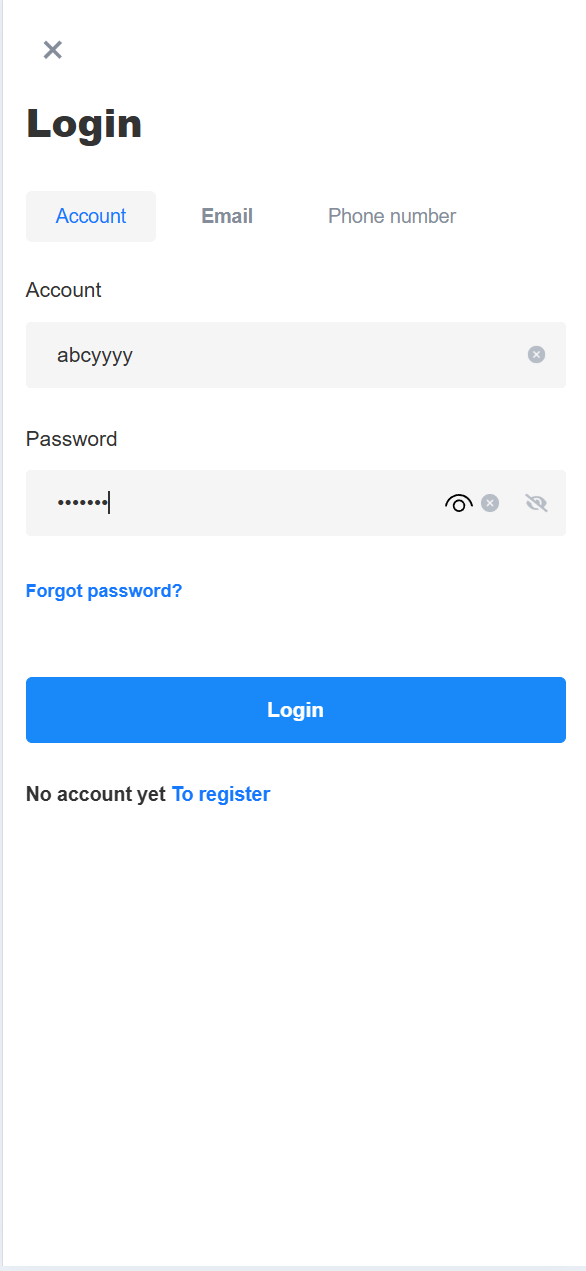Switch to the Email login tab

[227, 216]
